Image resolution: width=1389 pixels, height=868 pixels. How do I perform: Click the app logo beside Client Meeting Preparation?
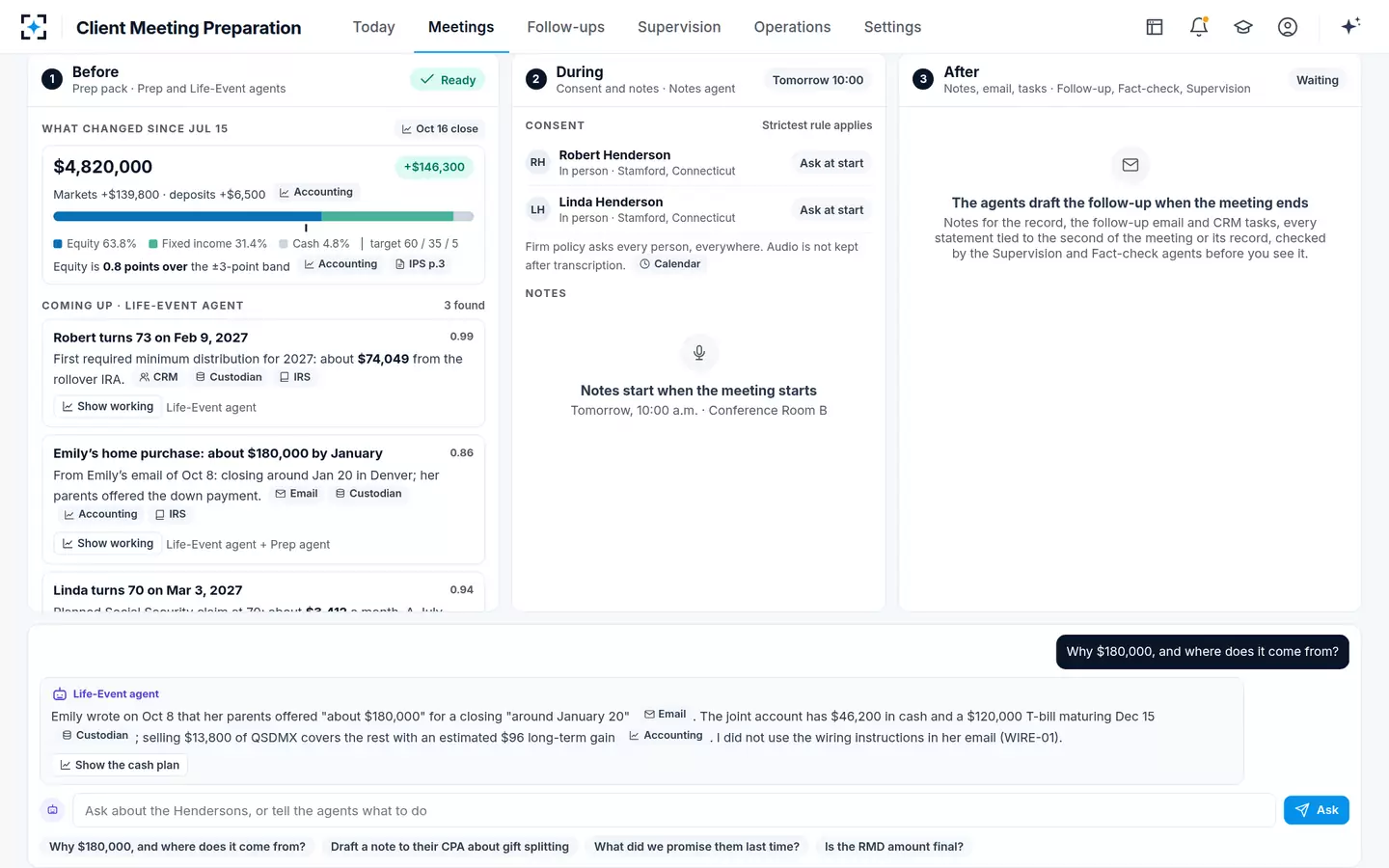tap(34, 27)
